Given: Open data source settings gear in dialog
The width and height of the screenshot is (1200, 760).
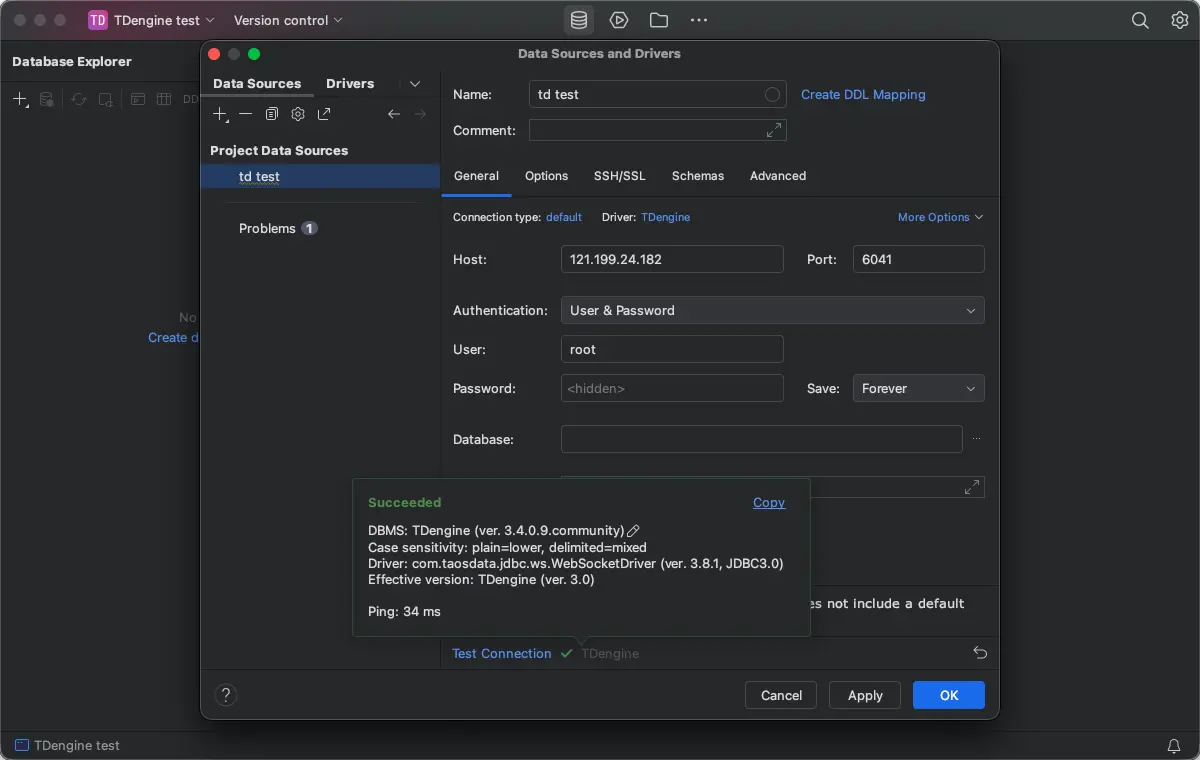Looking at the screenshot, I should (298, 114).
